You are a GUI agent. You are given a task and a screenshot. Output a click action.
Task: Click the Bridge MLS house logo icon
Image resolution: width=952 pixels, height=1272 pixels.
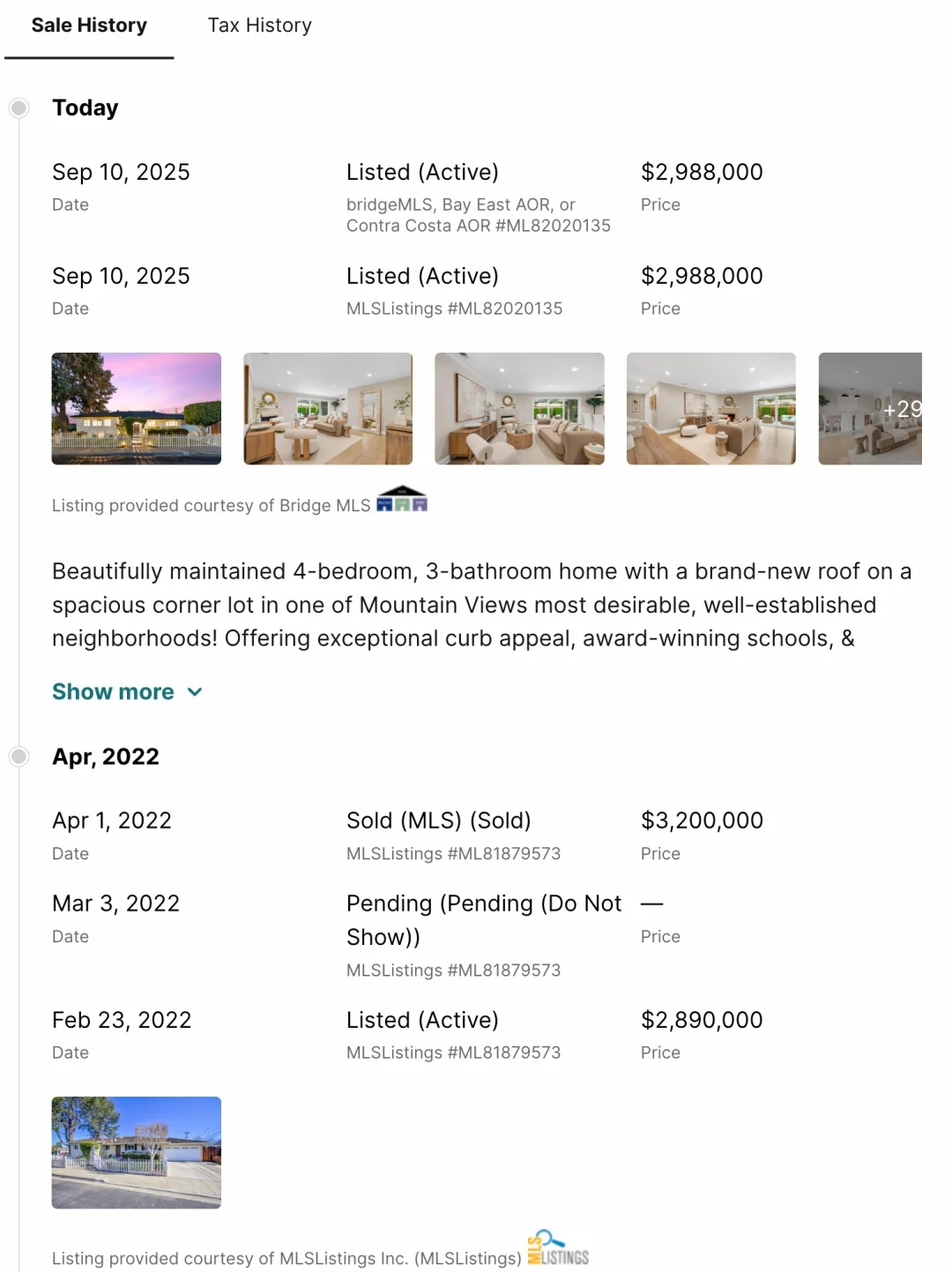tap(402, 499)
